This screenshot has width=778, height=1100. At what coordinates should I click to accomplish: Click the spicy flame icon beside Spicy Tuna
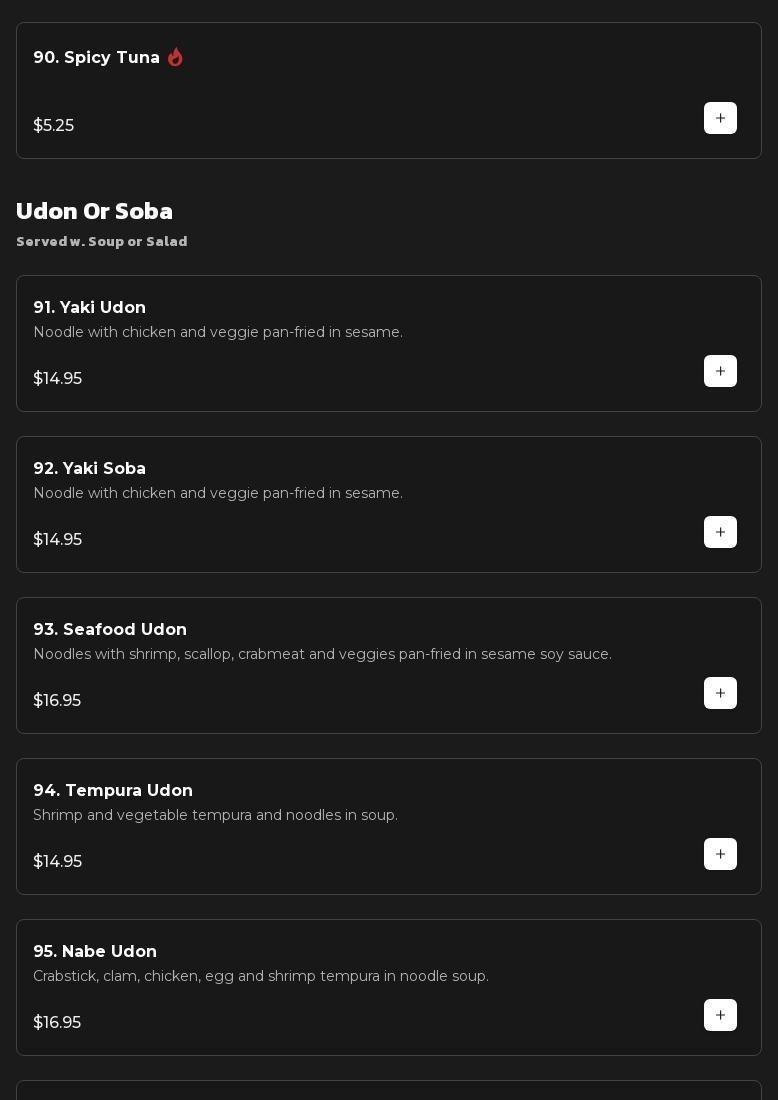point(175,57)
